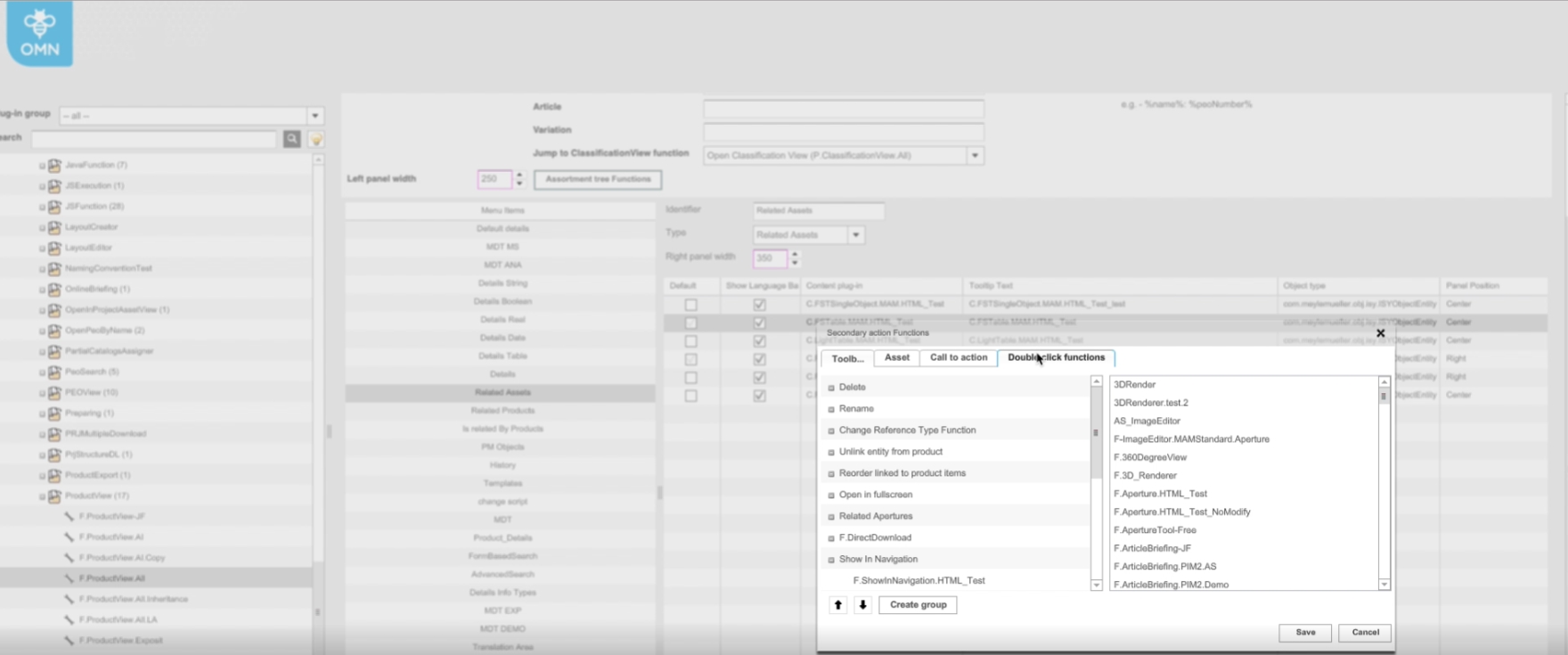The height and width of the screenshot is (655, 1568).
Task: Select the Double click functions tab
Action: coord(1056,357)
